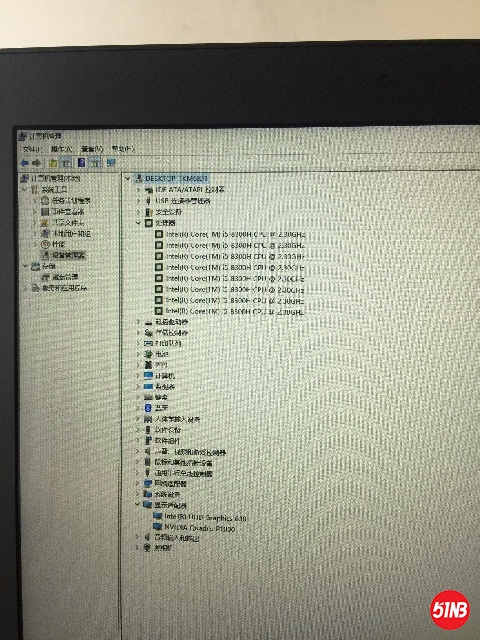Viewport: 480px width, 640px height.
Task: Click the 蓝牙 Bluetooth icon
Action: [149, 408]
